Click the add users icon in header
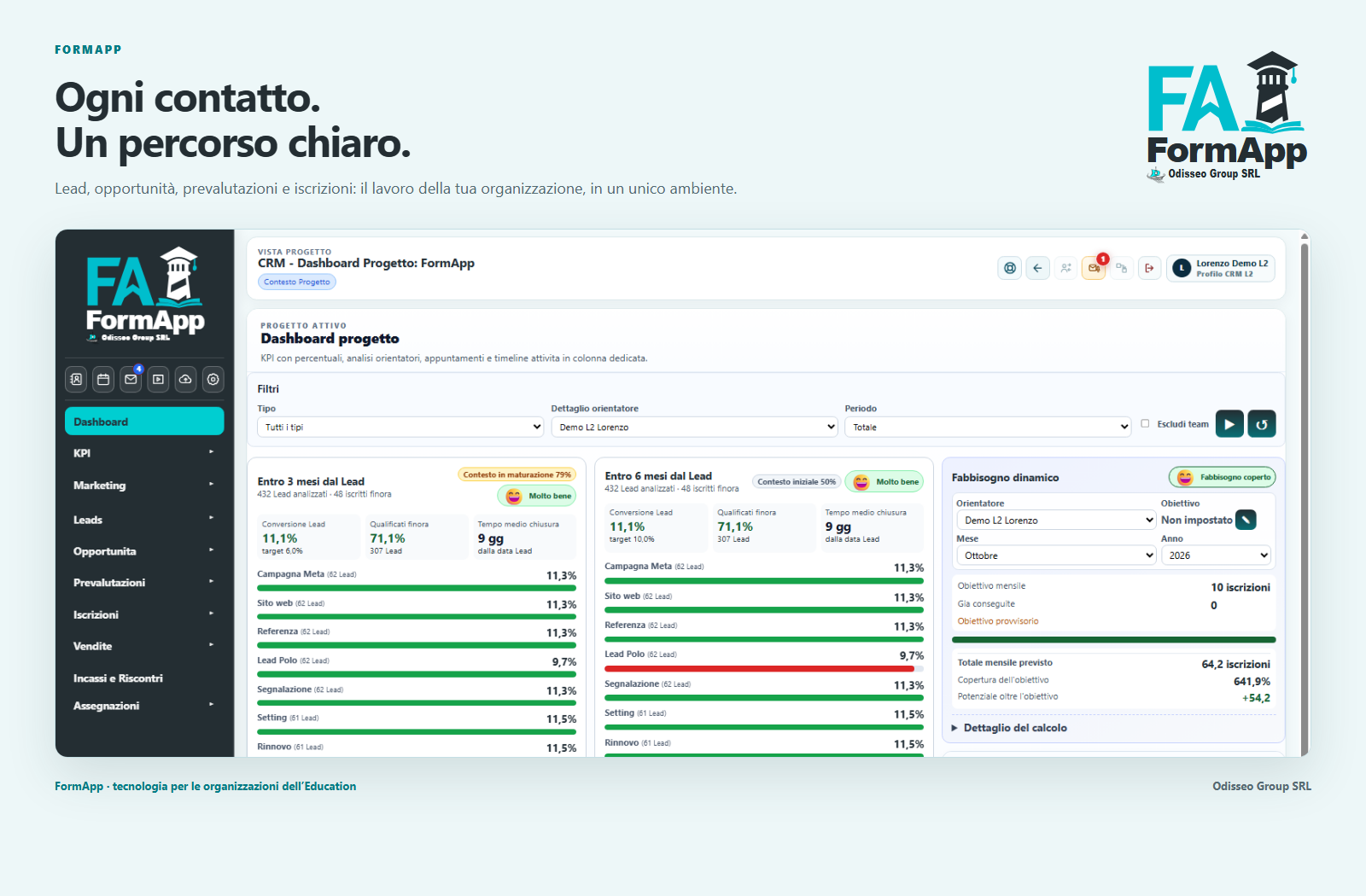Screen dimensions: 1366x896 click(x=1065, y=268)
